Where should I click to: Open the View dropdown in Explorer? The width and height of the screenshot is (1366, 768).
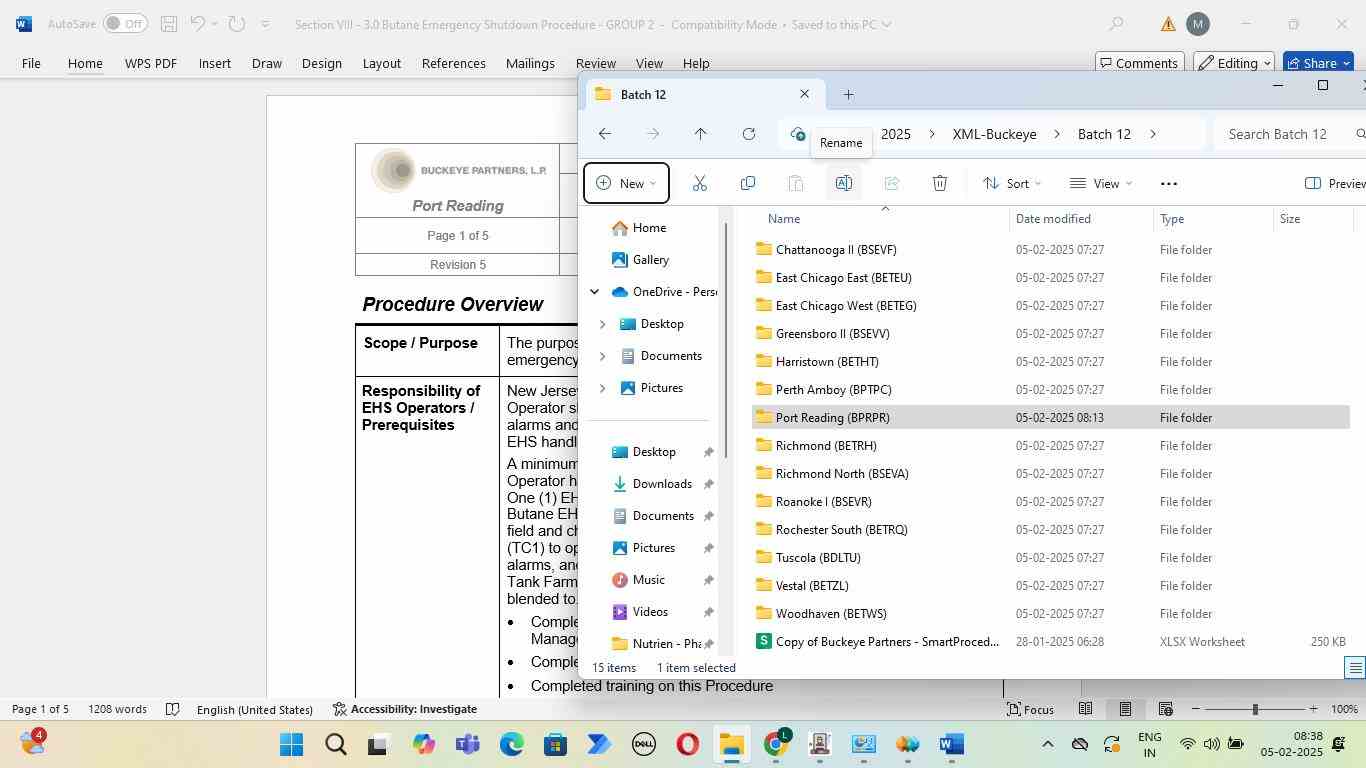1101,183
